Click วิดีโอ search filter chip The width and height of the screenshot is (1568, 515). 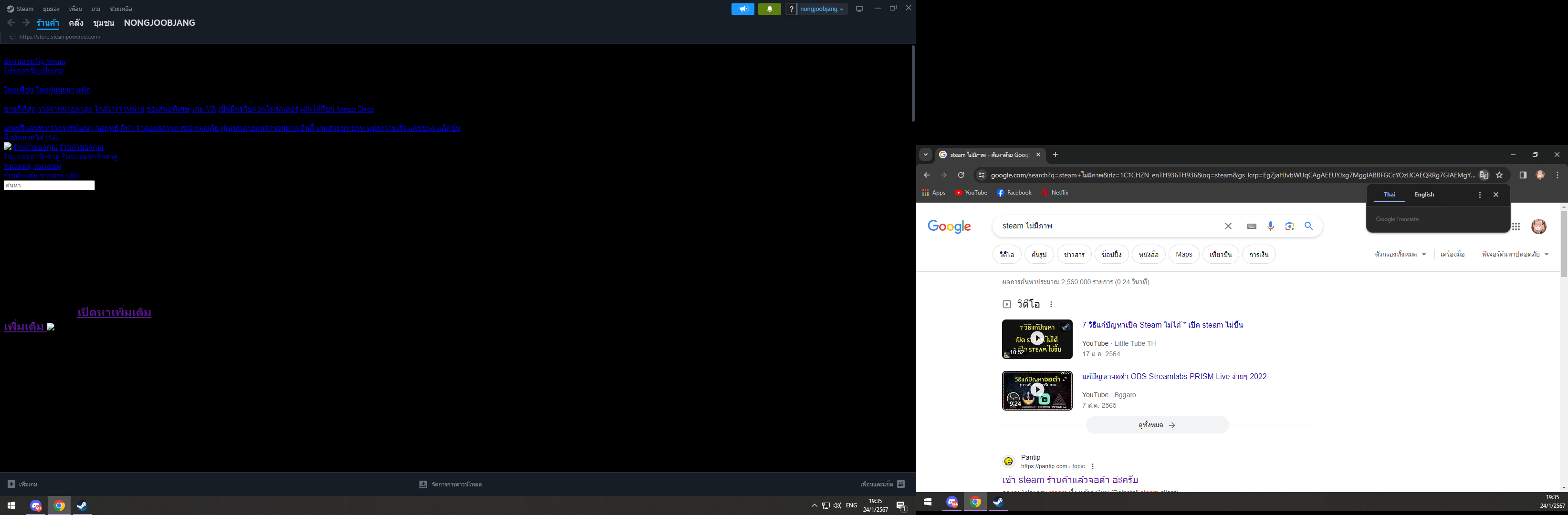tap(1007, 254)
